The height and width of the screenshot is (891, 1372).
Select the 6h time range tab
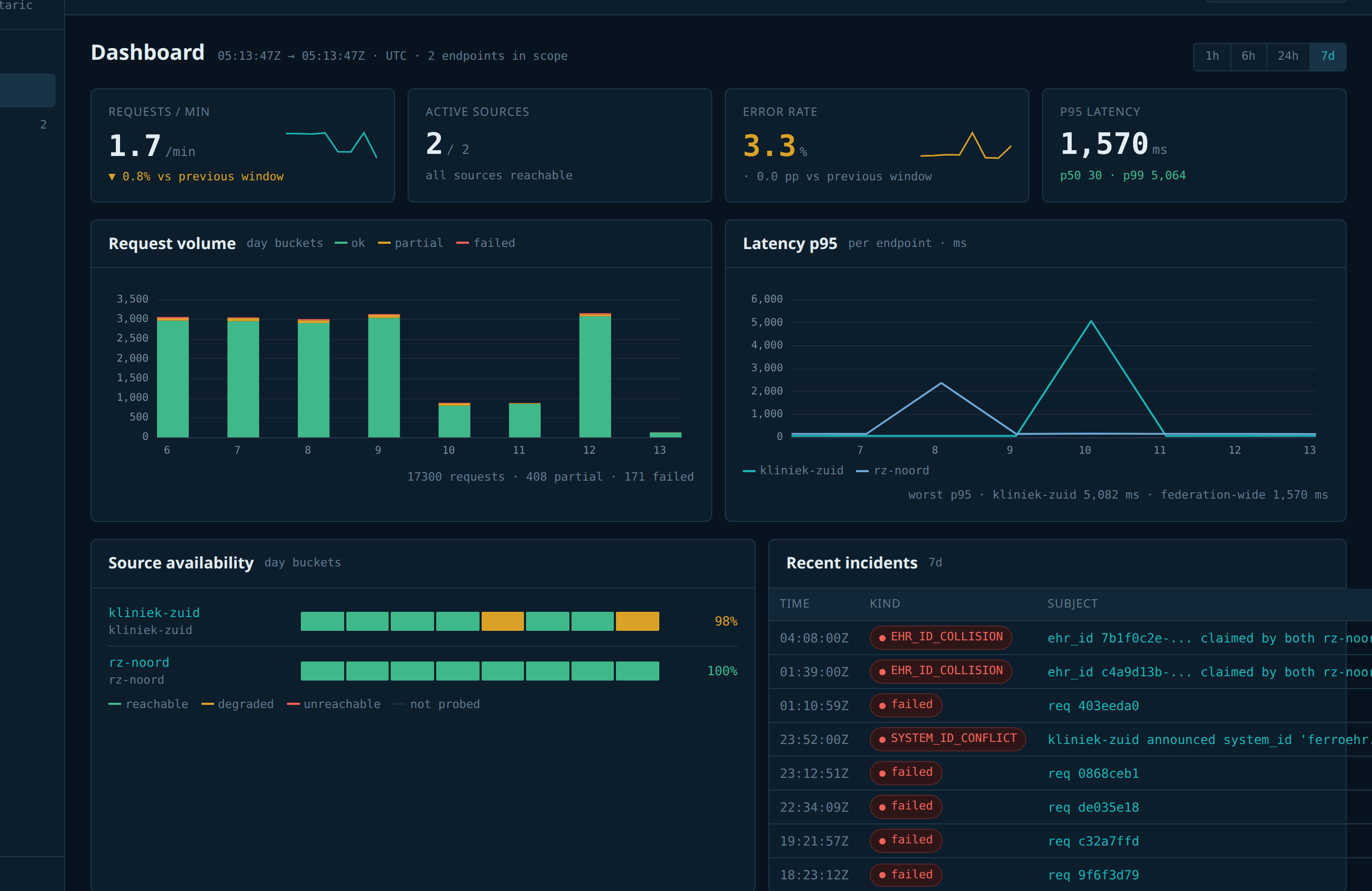tap(1248, 56)
